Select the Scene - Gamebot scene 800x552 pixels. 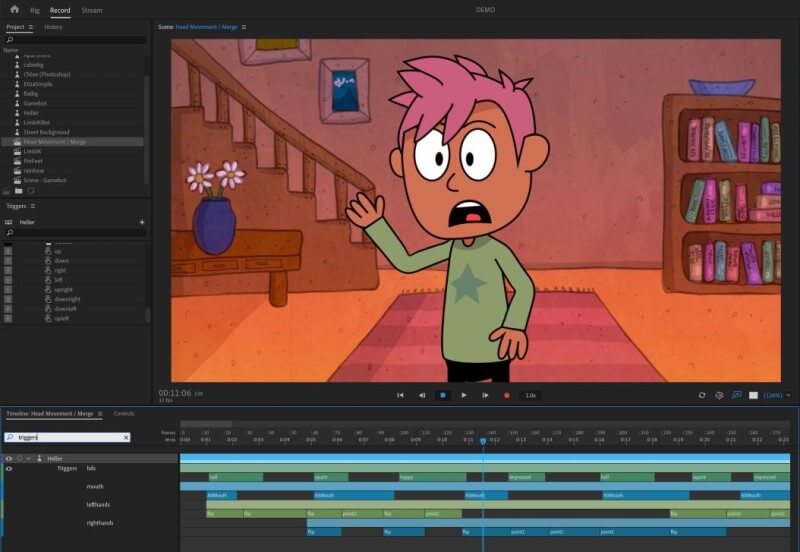[x=45, y=180]
